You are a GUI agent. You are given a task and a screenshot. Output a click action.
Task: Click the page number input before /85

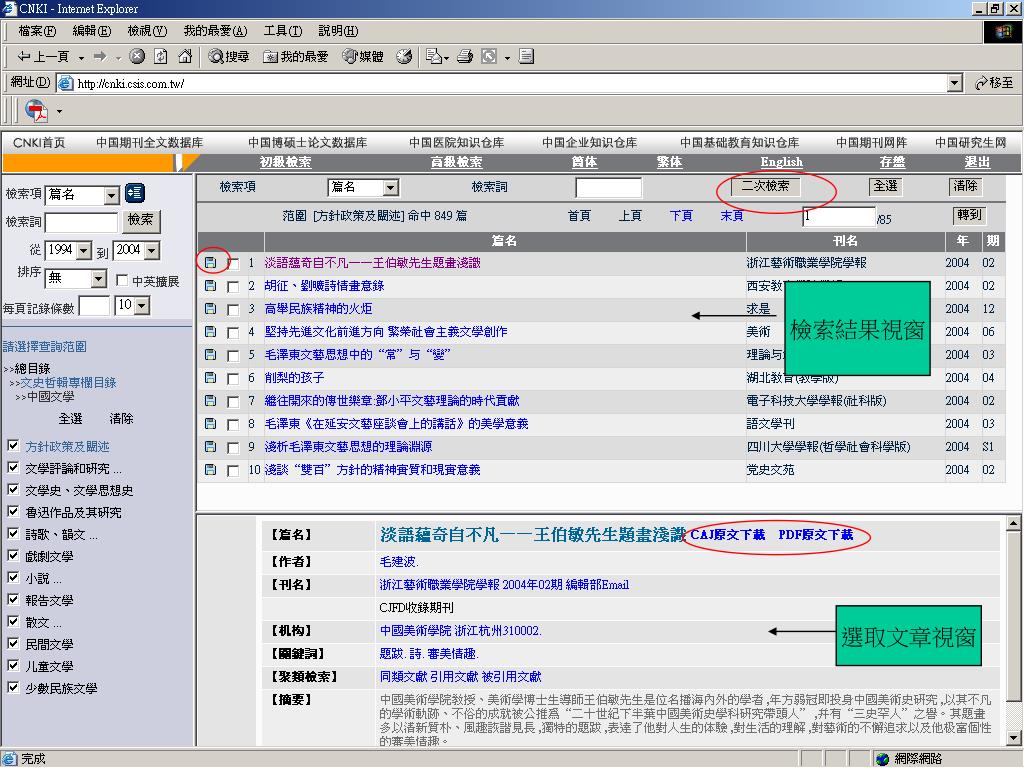[x=839, y=216]
